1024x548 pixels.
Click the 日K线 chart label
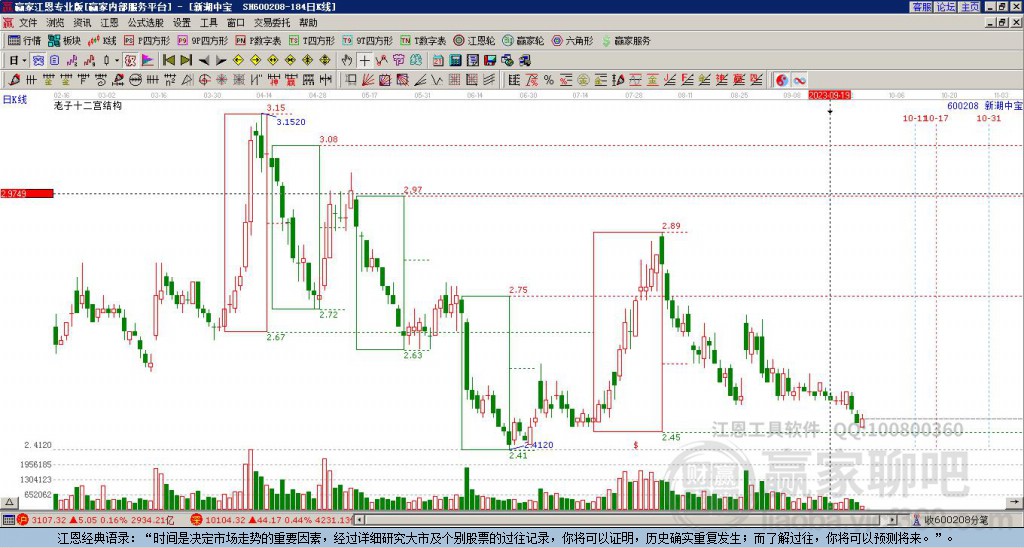tap(14, 99)
